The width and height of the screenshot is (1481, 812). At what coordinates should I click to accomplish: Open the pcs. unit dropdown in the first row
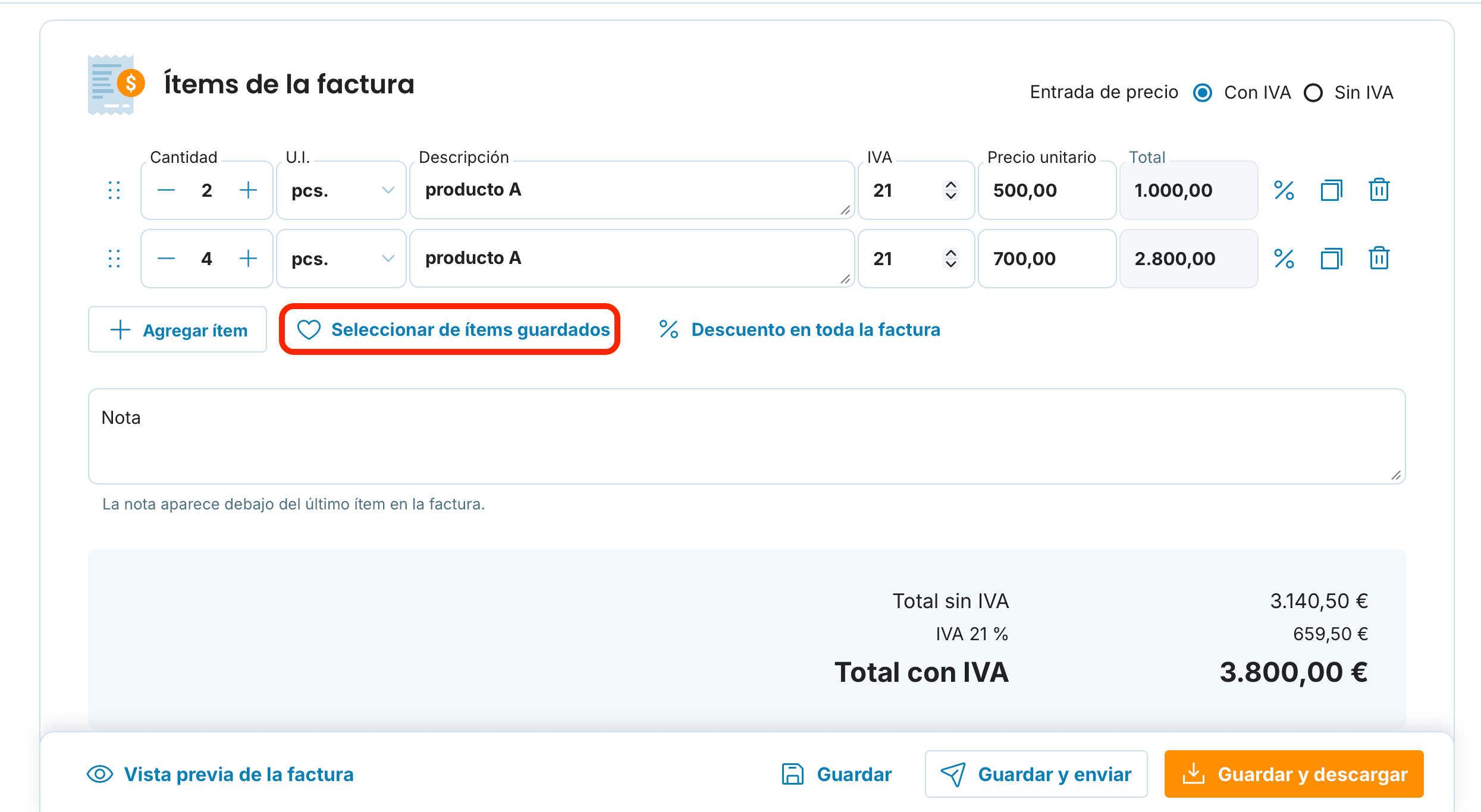coord(341,190)
